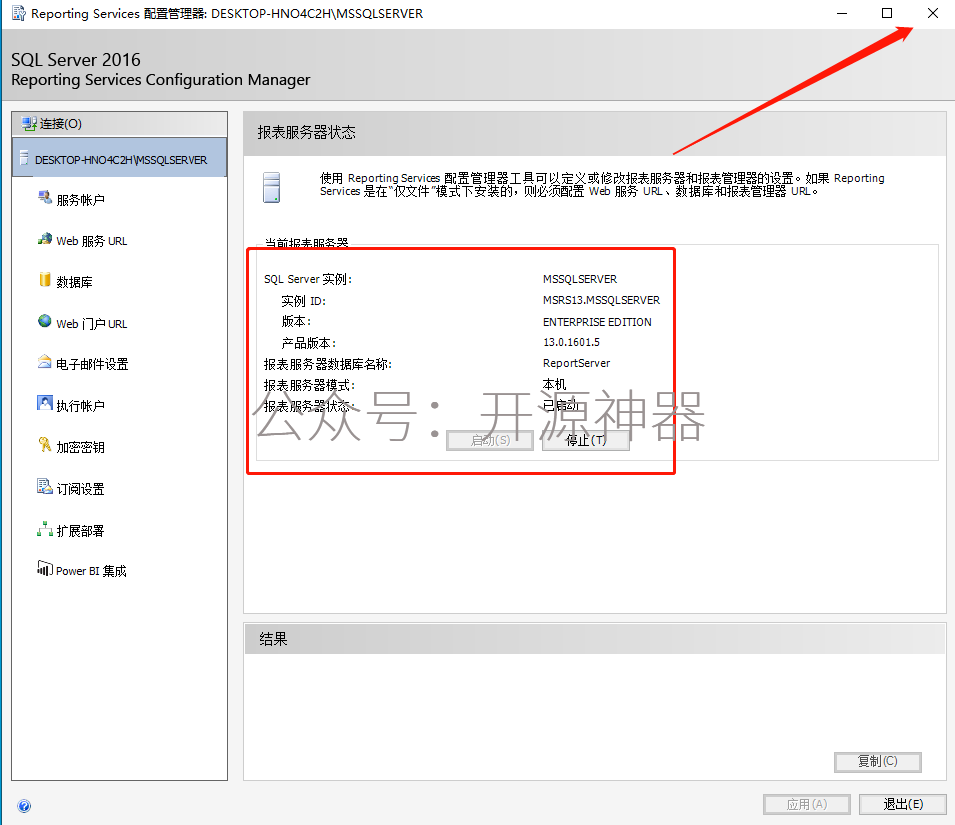Image resolution: width=955 pixels, height=825 pixels.
Task: Click the SQL Server 2016 heading
Action: [76, 60]
